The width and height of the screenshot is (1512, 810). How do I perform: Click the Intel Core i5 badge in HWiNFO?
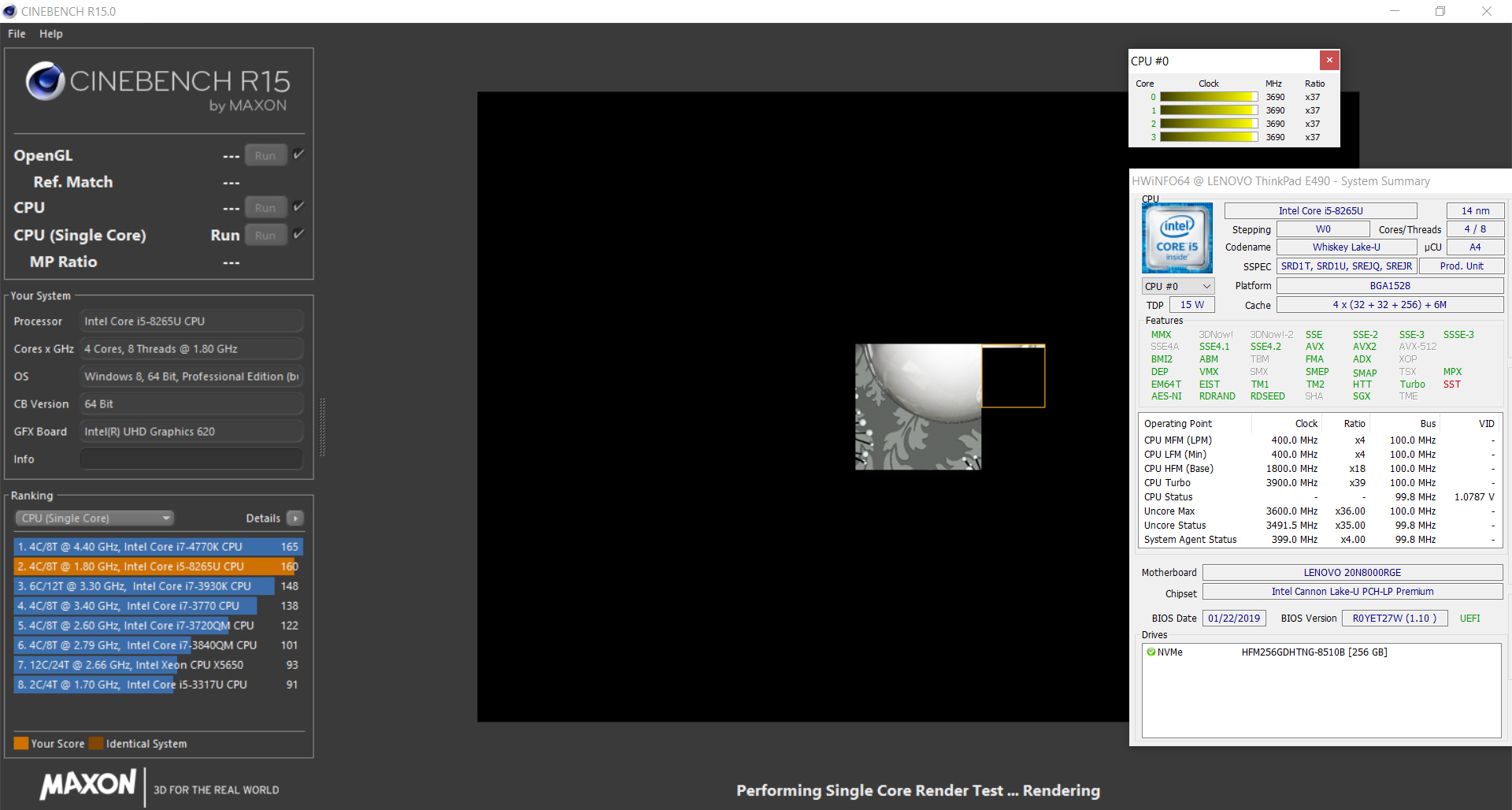1177,239
